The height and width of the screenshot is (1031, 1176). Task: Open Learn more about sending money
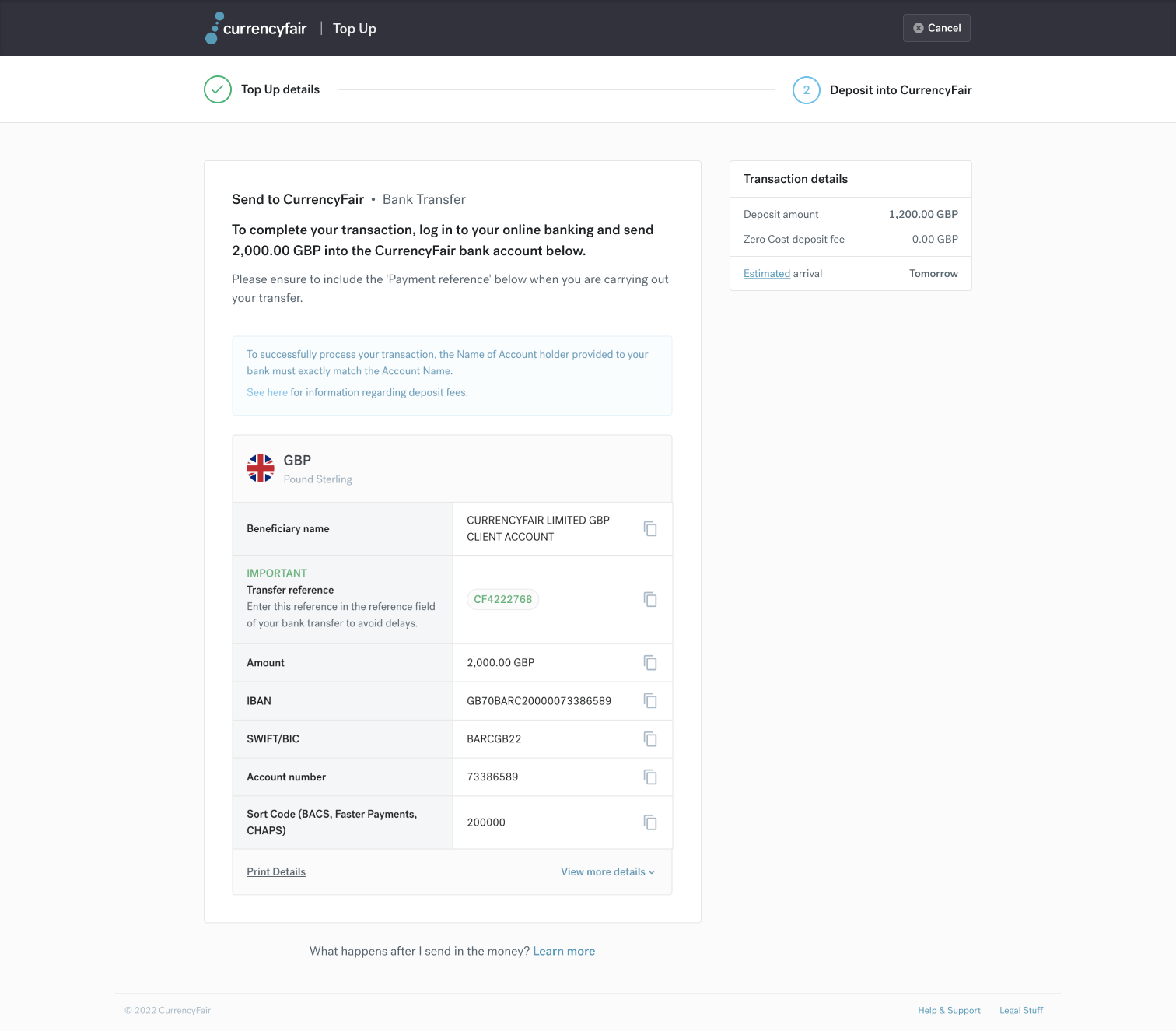564,950
